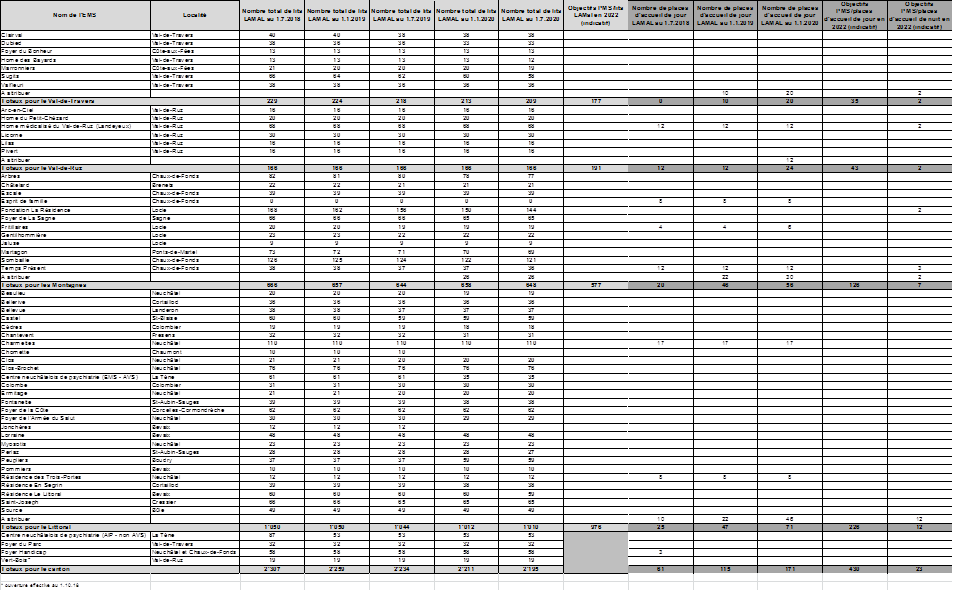Screen dimensions: 953x591
Task: Click 'Neuchâtel et Chaux-de-Fonds' locality cell
Action: pyautogui.click(x=195, y=551)
